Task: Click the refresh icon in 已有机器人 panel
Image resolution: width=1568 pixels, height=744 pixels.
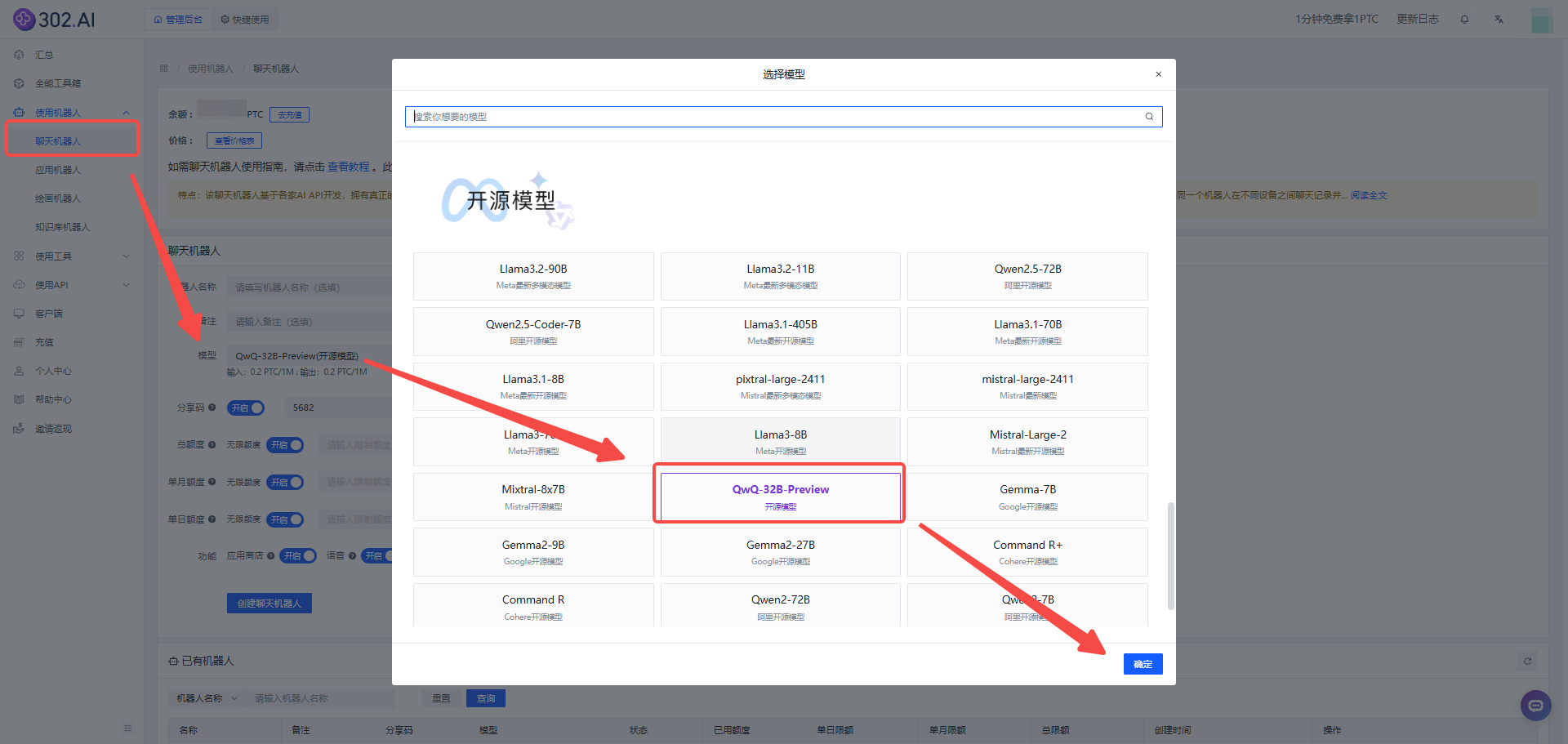Action: tap(1527, 662)
